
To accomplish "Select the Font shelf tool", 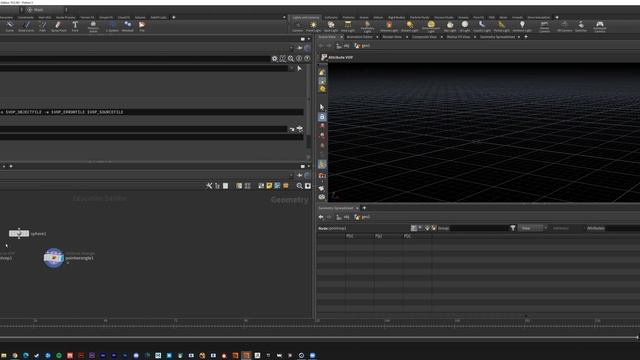I will click(75, 27).
